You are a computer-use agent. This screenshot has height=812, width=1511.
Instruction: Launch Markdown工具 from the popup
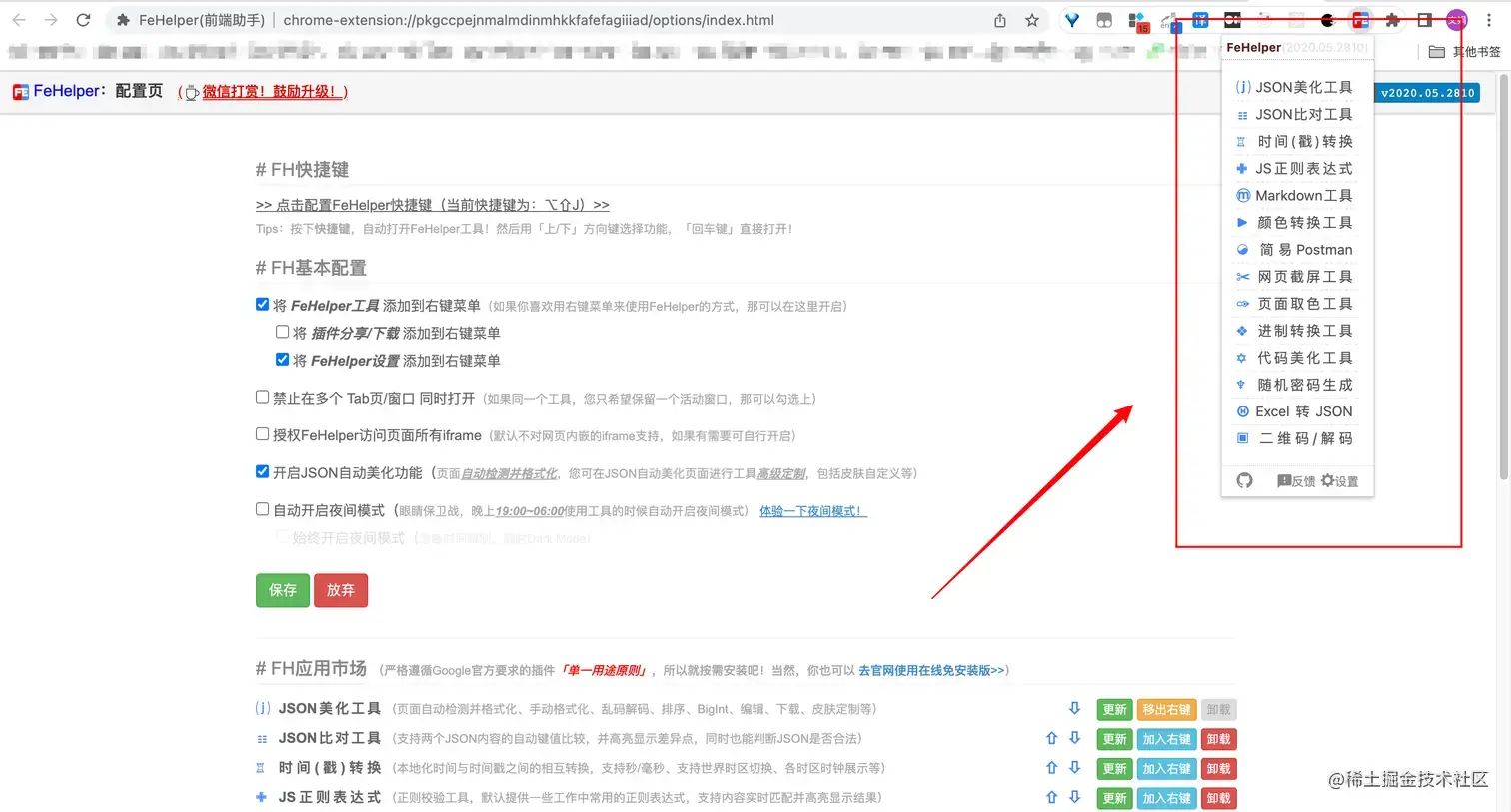[x=1295, y=195]
